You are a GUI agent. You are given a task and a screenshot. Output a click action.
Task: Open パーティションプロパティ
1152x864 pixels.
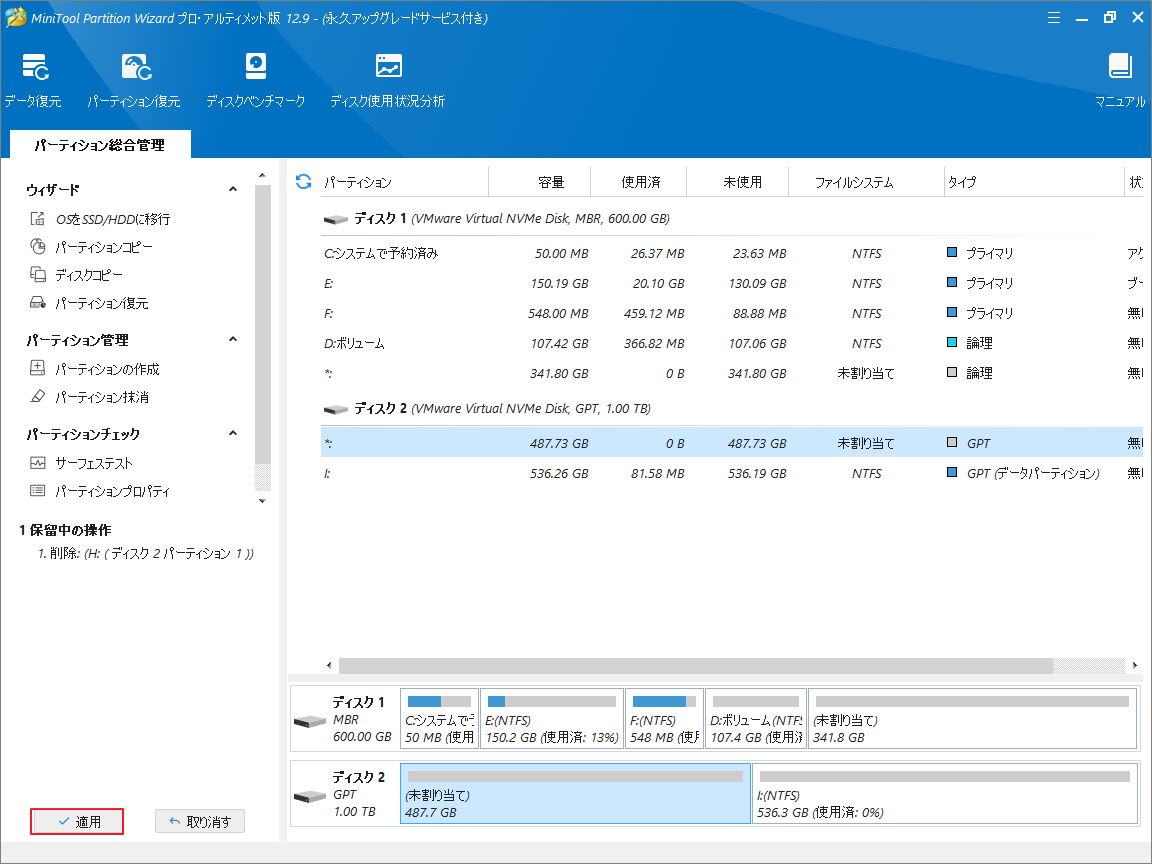tap(99, 491)
